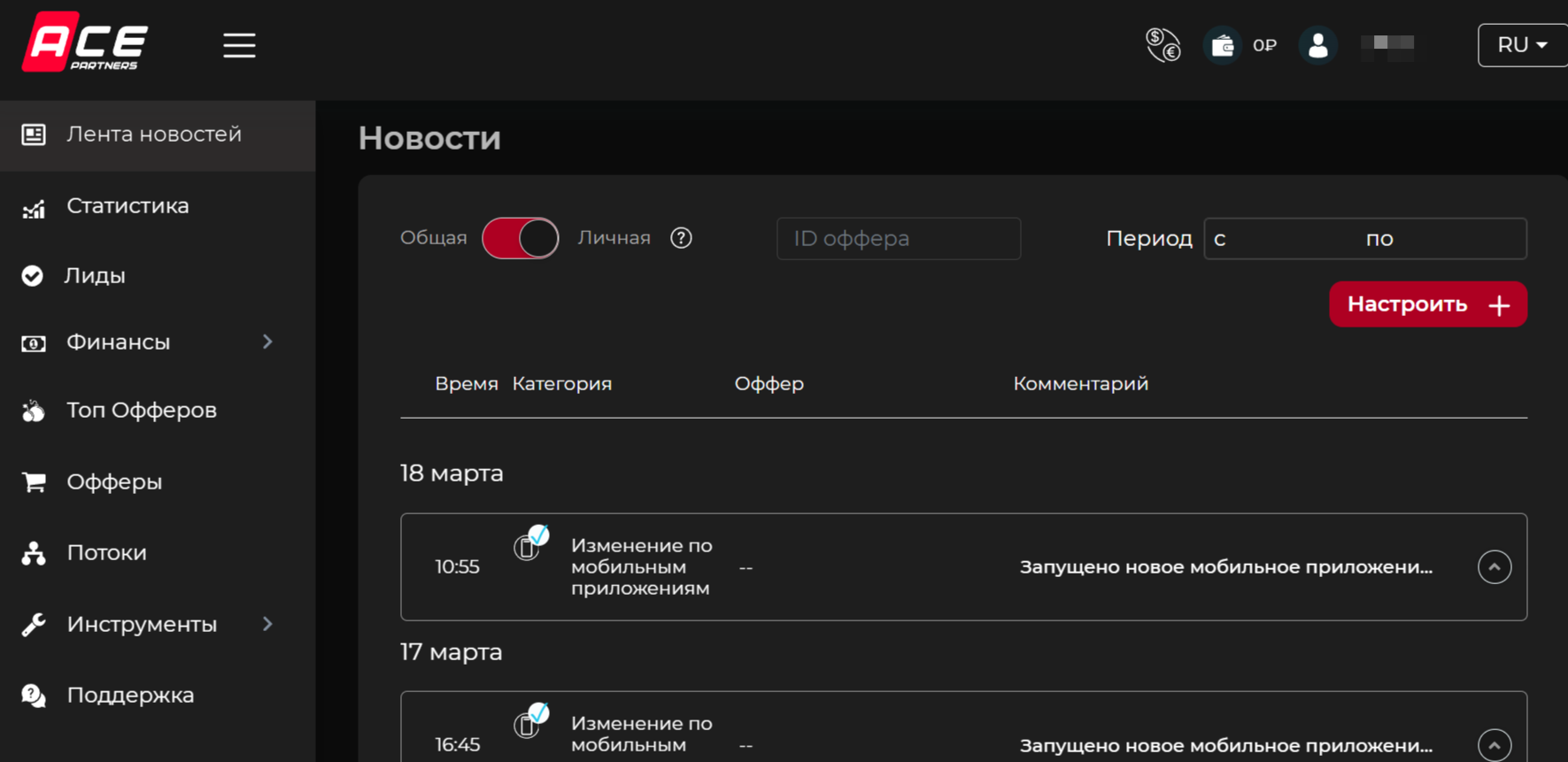Toggle the Общая/Личная news switch
Screen dimensions: 1568x762
[521, 238]
